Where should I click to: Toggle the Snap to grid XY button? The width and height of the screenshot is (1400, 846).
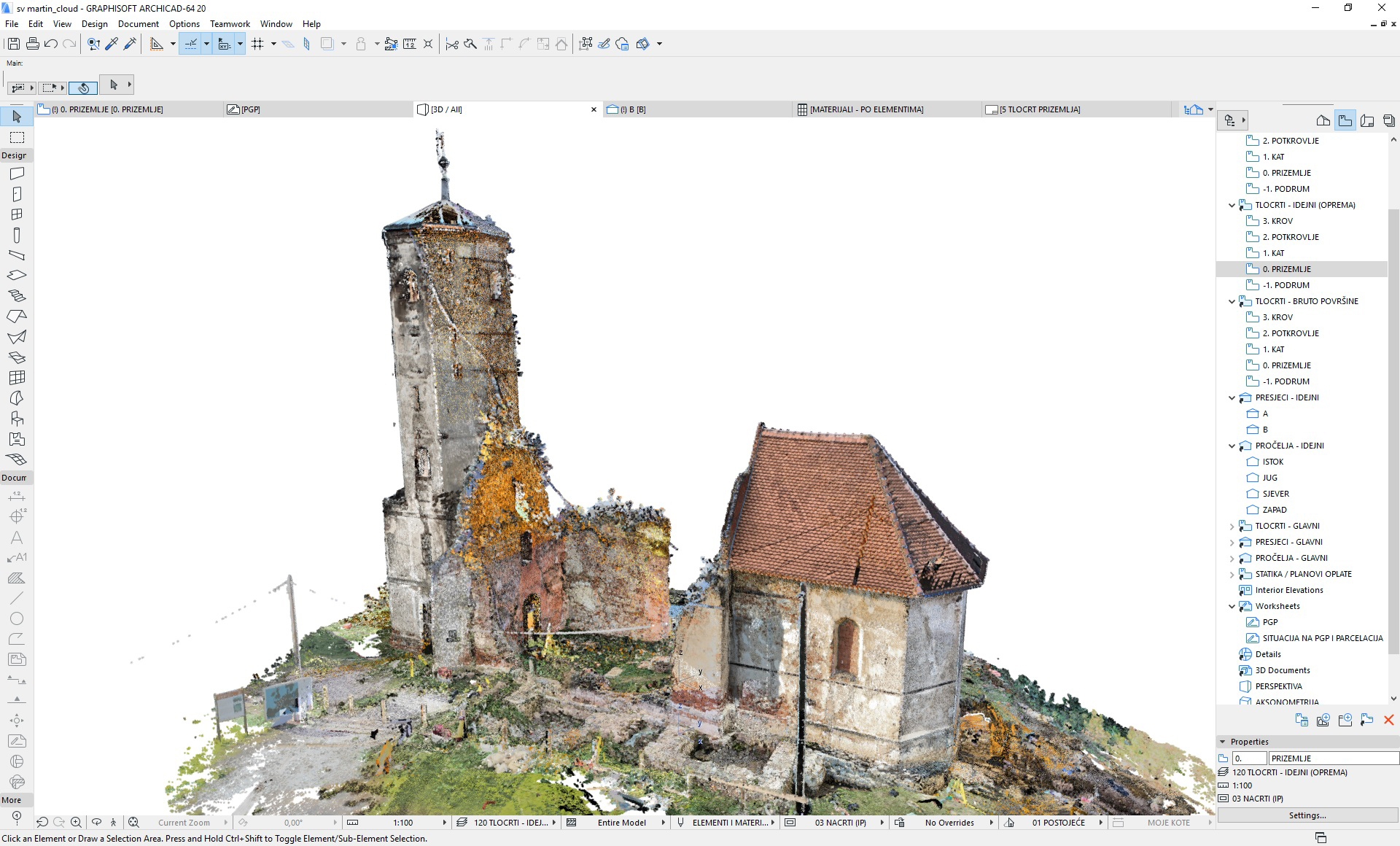pos(225,44)
